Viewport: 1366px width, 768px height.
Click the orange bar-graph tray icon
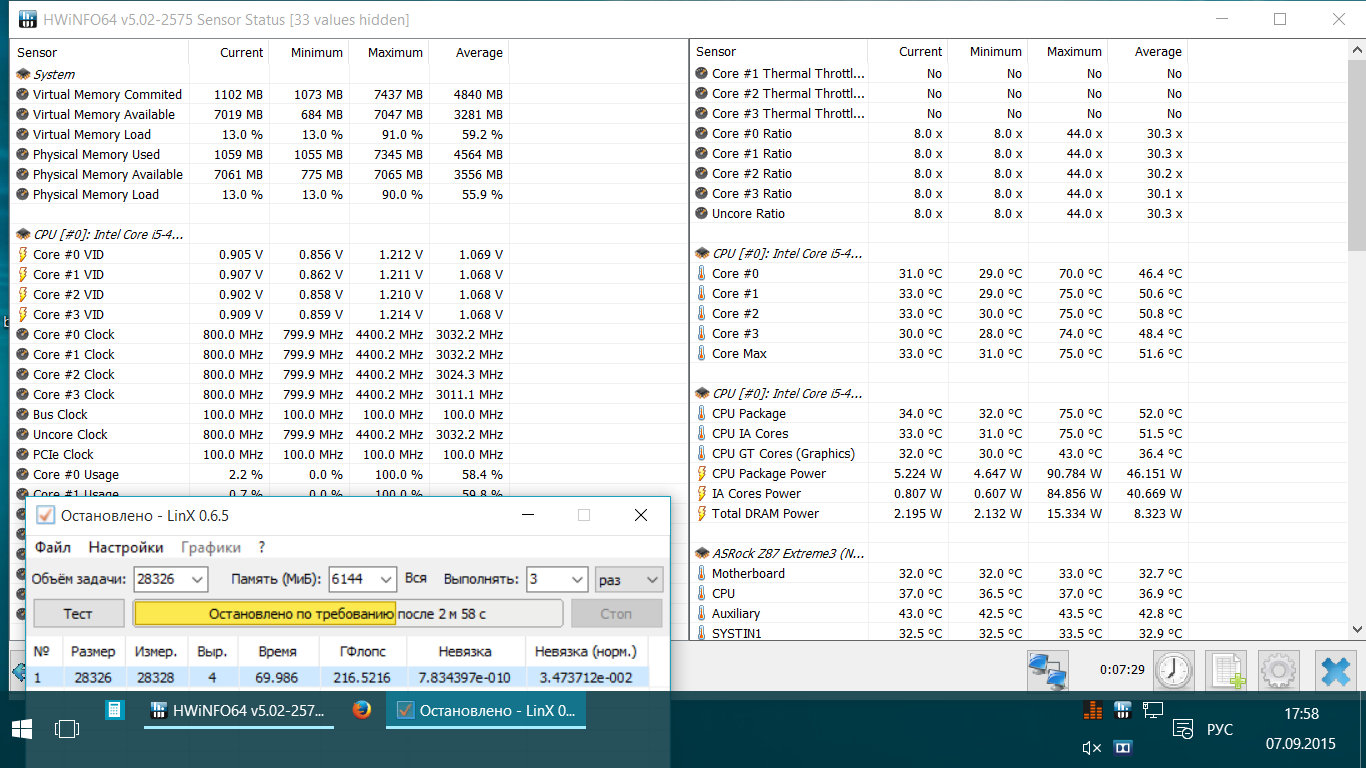pyautogui.click(x=1093, y=710)
